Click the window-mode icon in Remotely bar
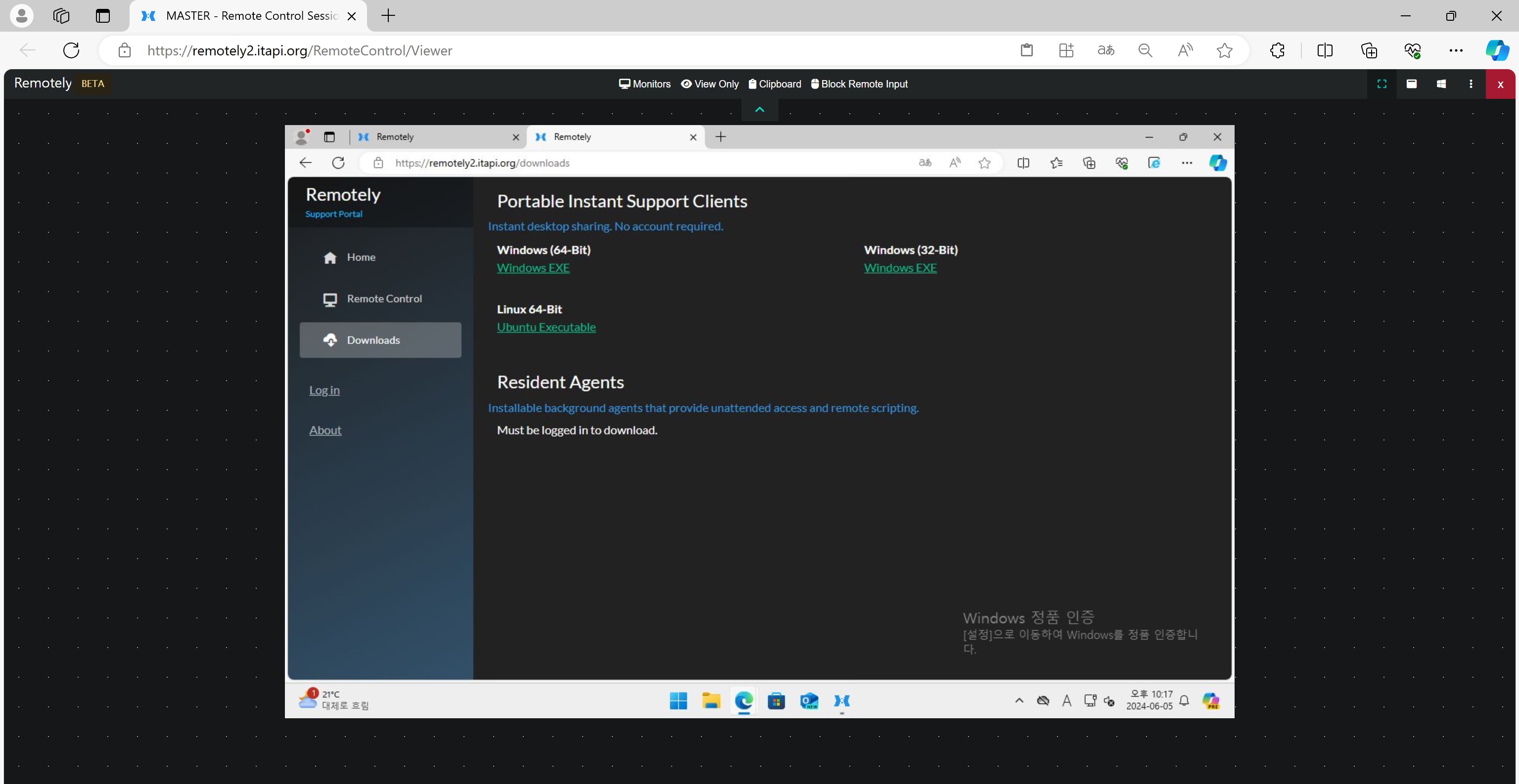 click(x=1411, y=84)
